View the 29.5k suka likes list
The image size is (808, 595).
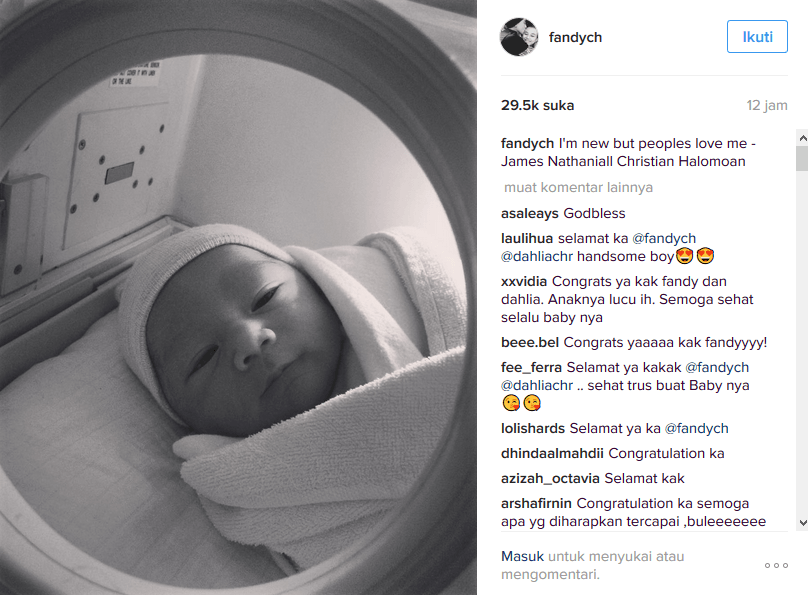coord(537,106)
